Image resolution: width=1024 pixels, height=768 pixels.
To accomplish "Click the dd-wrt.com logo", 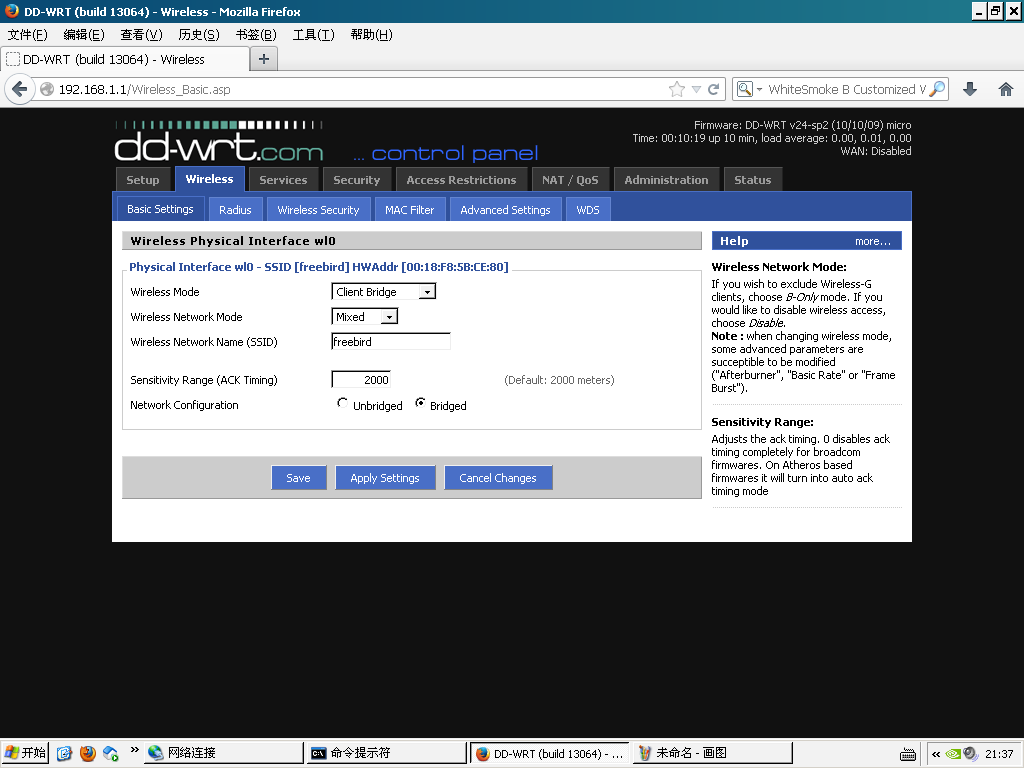I will [x=219, y=142].
